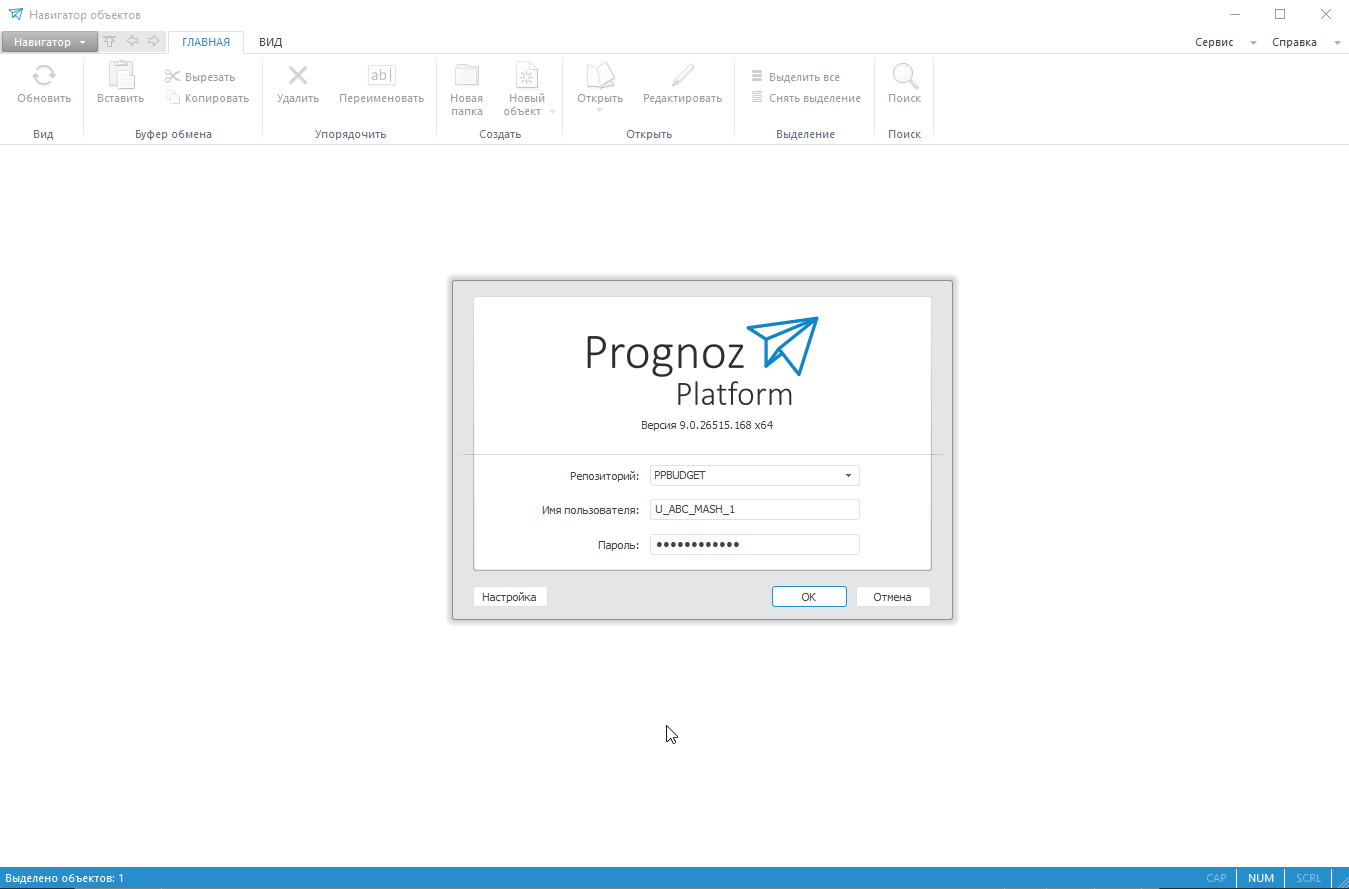Go back with the left arrow icon

132,42
